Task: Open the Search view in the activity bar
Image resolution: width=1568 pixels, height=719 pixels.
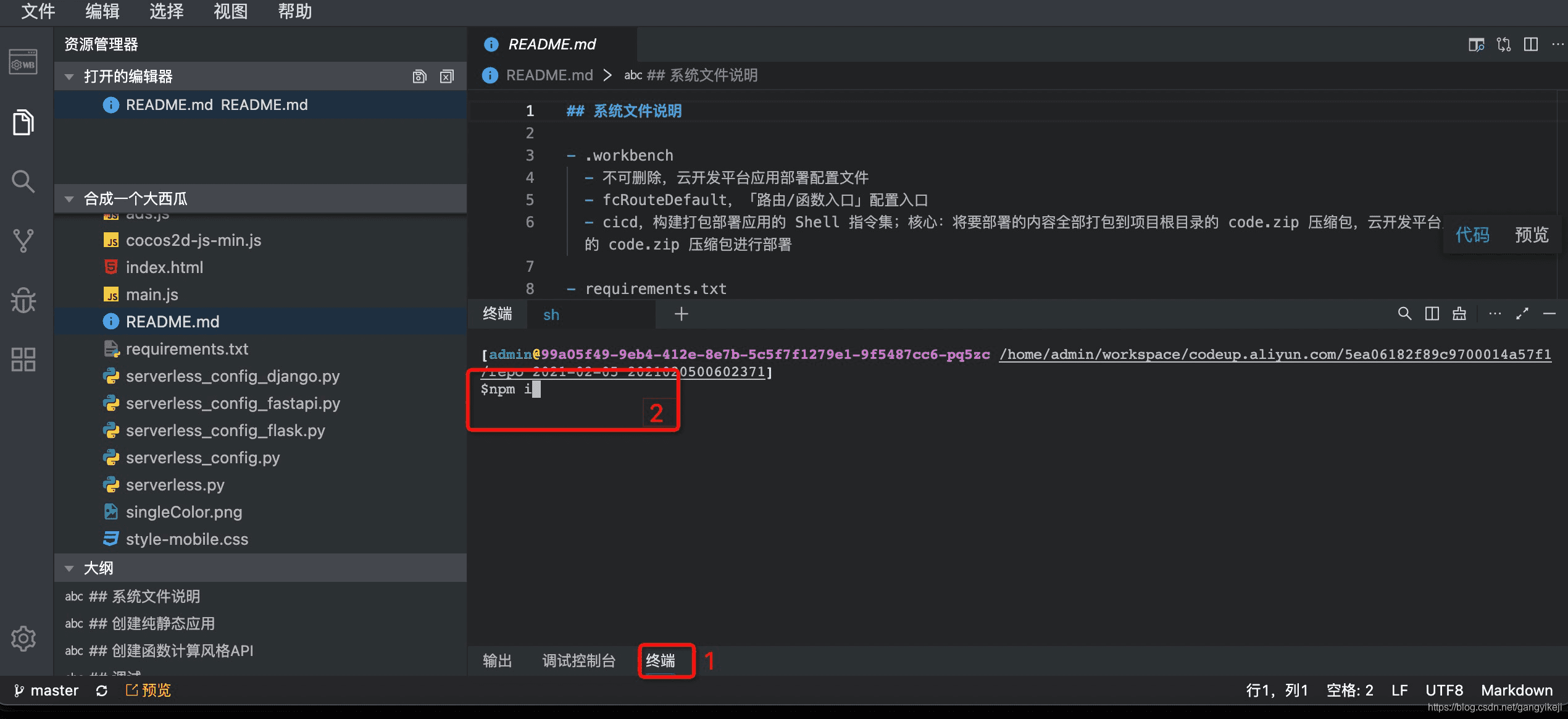Action: pos(23,181)
